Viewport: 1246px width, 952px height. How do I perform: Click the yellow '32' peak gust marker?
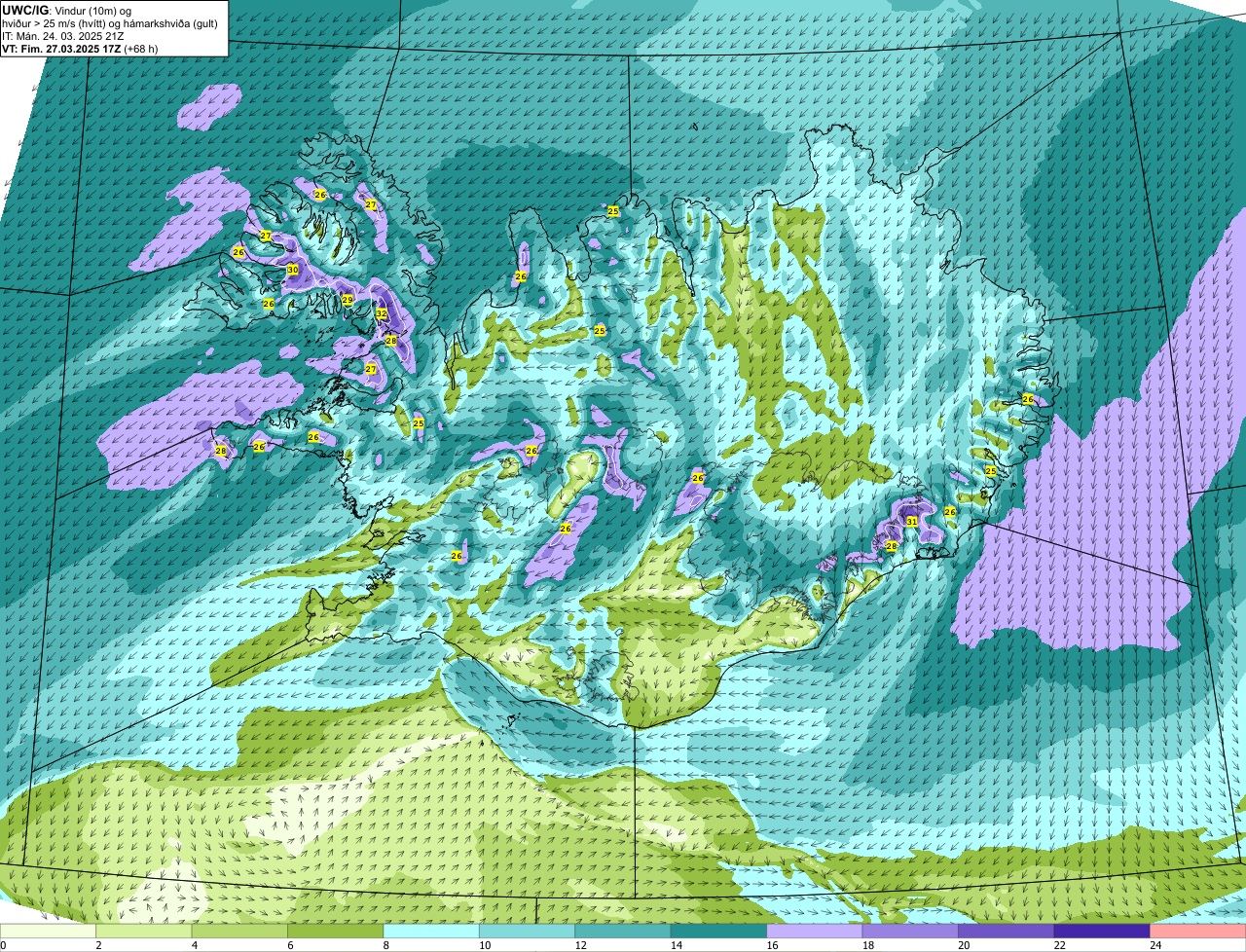(381, 313)
